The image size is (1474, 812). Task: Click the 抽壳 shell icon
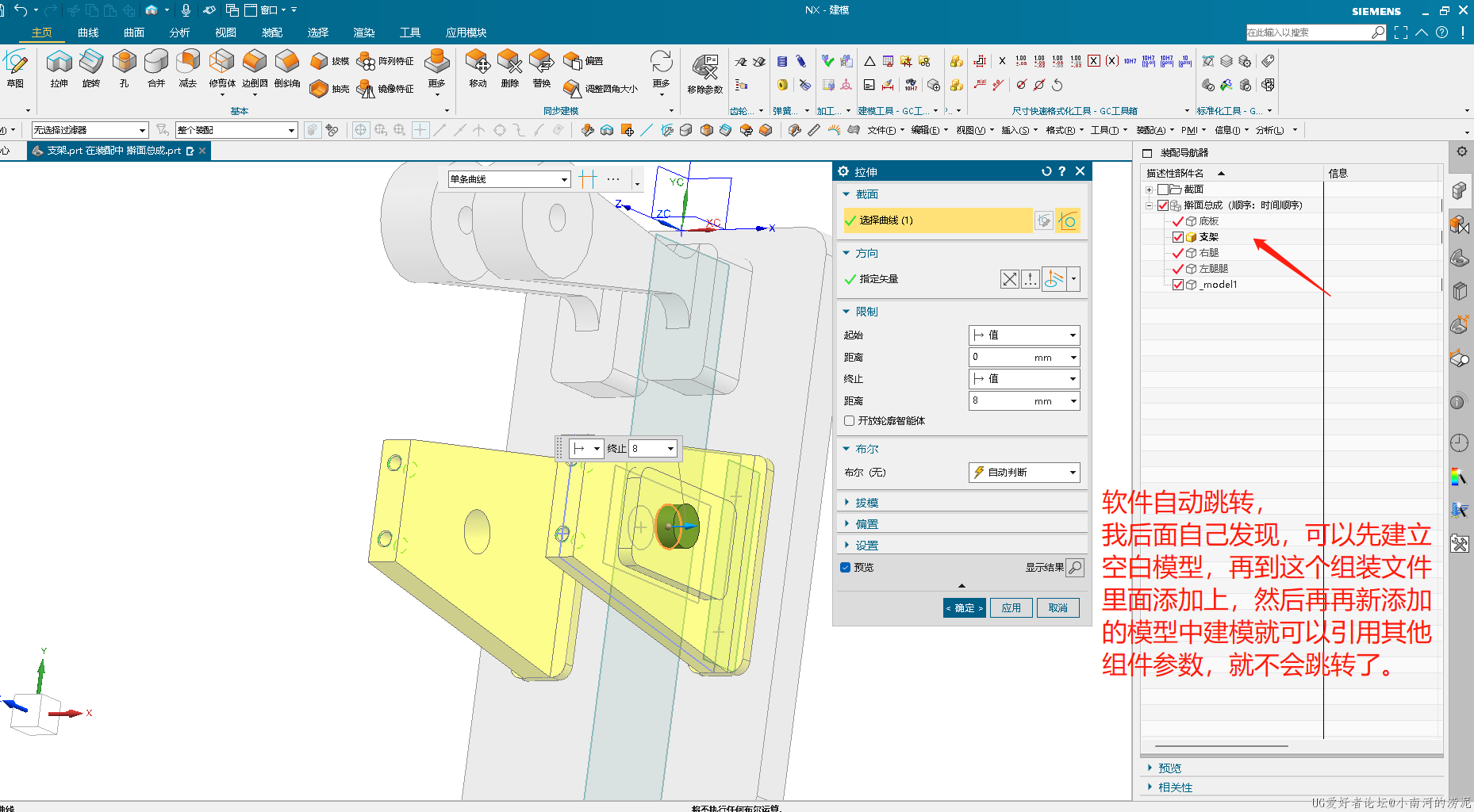330,89
